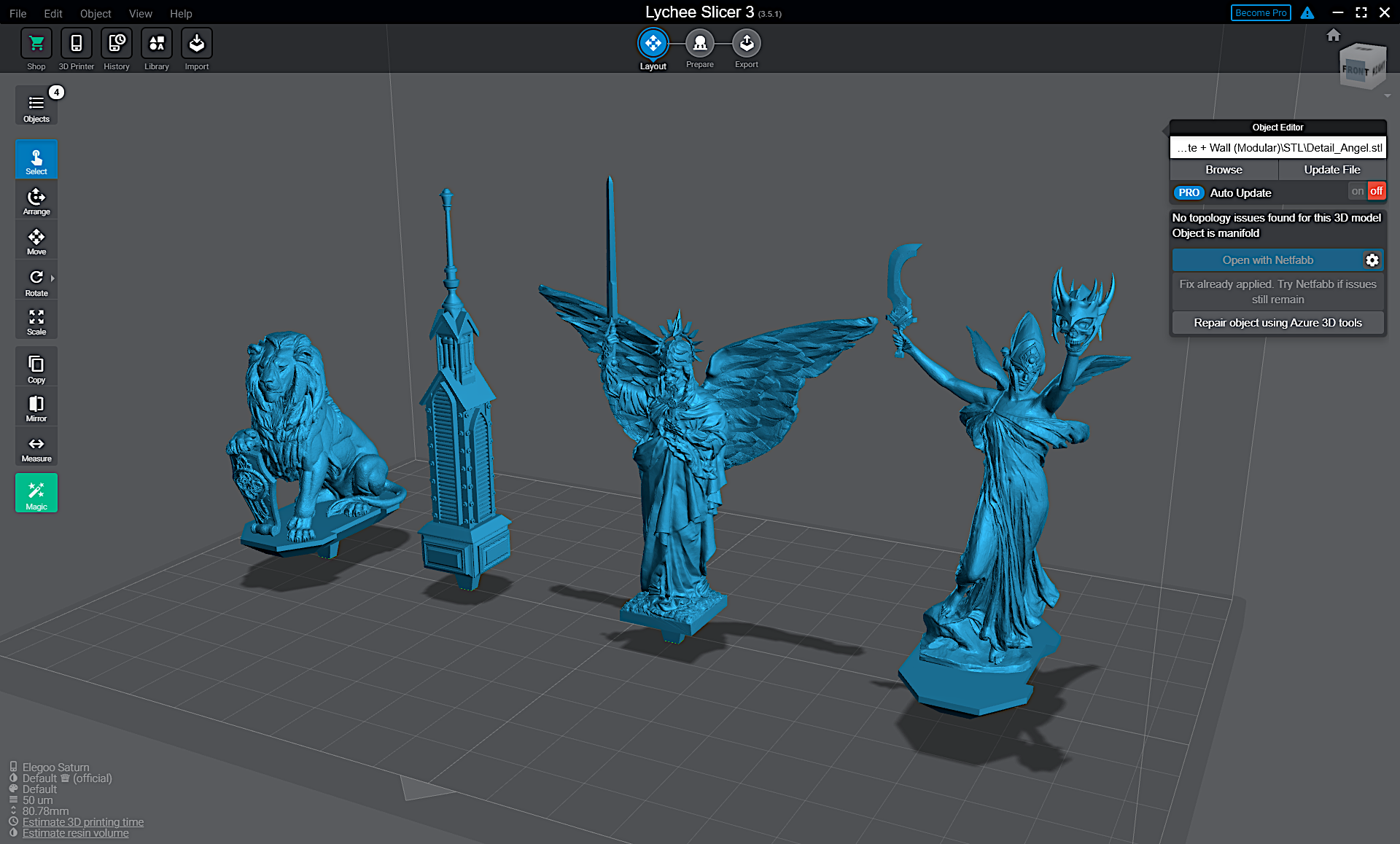The width and height of the screenshot is (1400, 844).
Task: Open the 3D Printer settings icon
Action: pyautogui.click(x=76, y=44)
